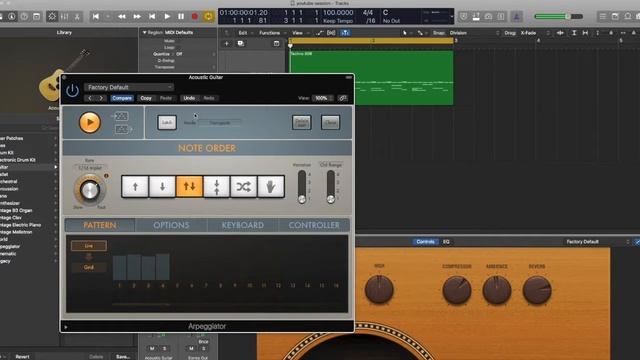The height and width of the screenshot is (360, 640).
Task: Click the Compare button
Action: (x=122, y=98)
